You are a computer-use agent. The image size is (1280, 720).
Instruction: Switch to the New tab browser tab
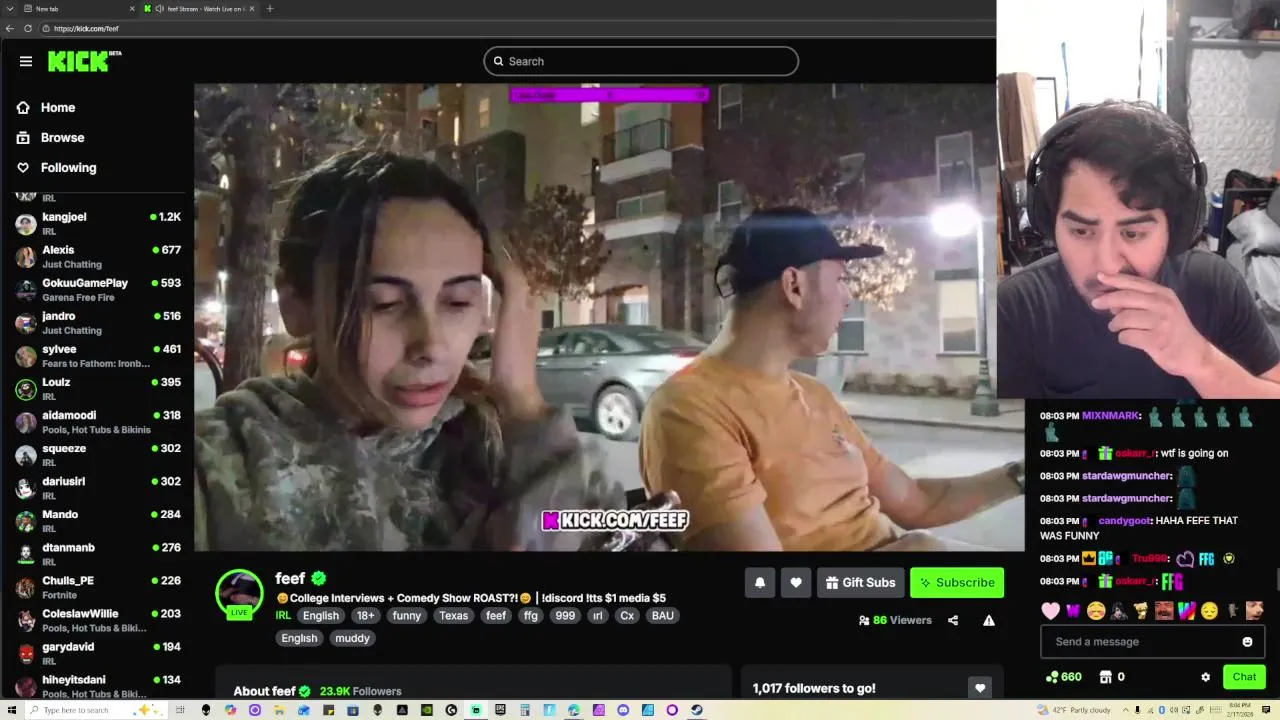tap(76, 9)
